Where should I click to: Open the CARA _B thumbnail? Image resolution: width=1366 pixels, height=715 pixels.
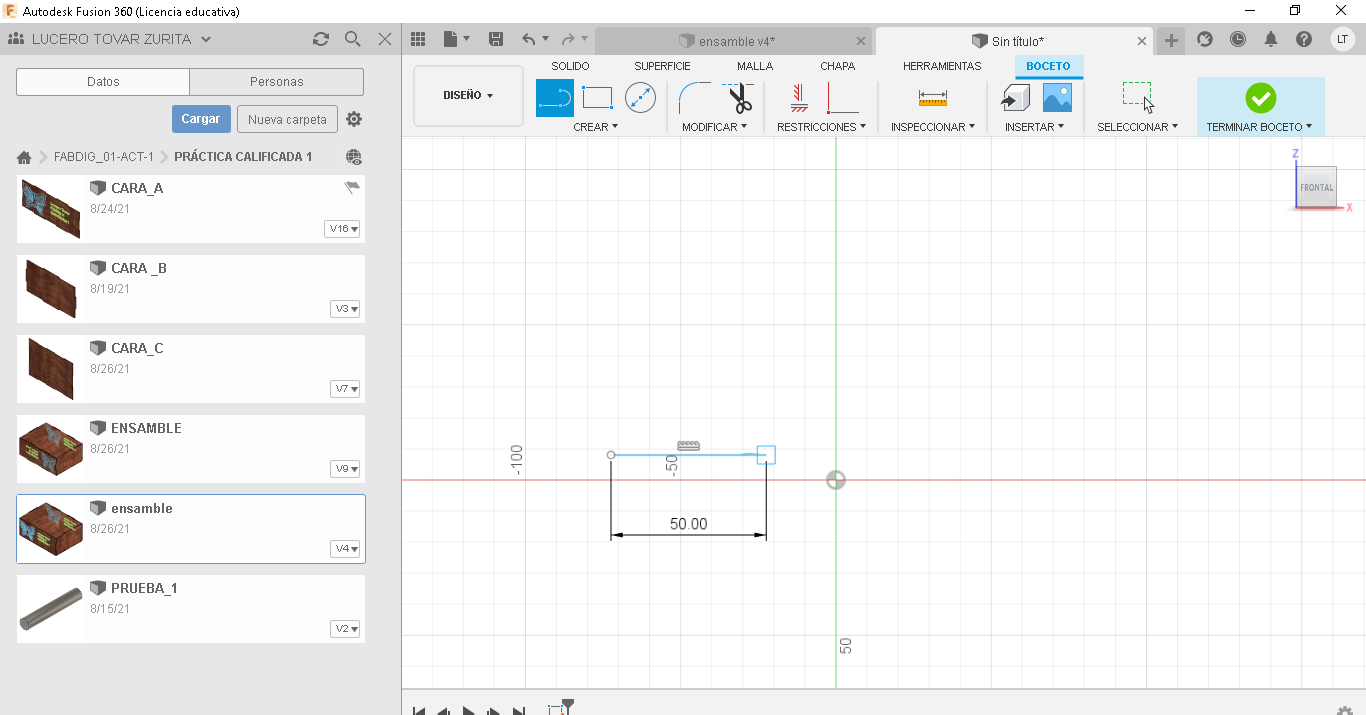coord(50,289)
